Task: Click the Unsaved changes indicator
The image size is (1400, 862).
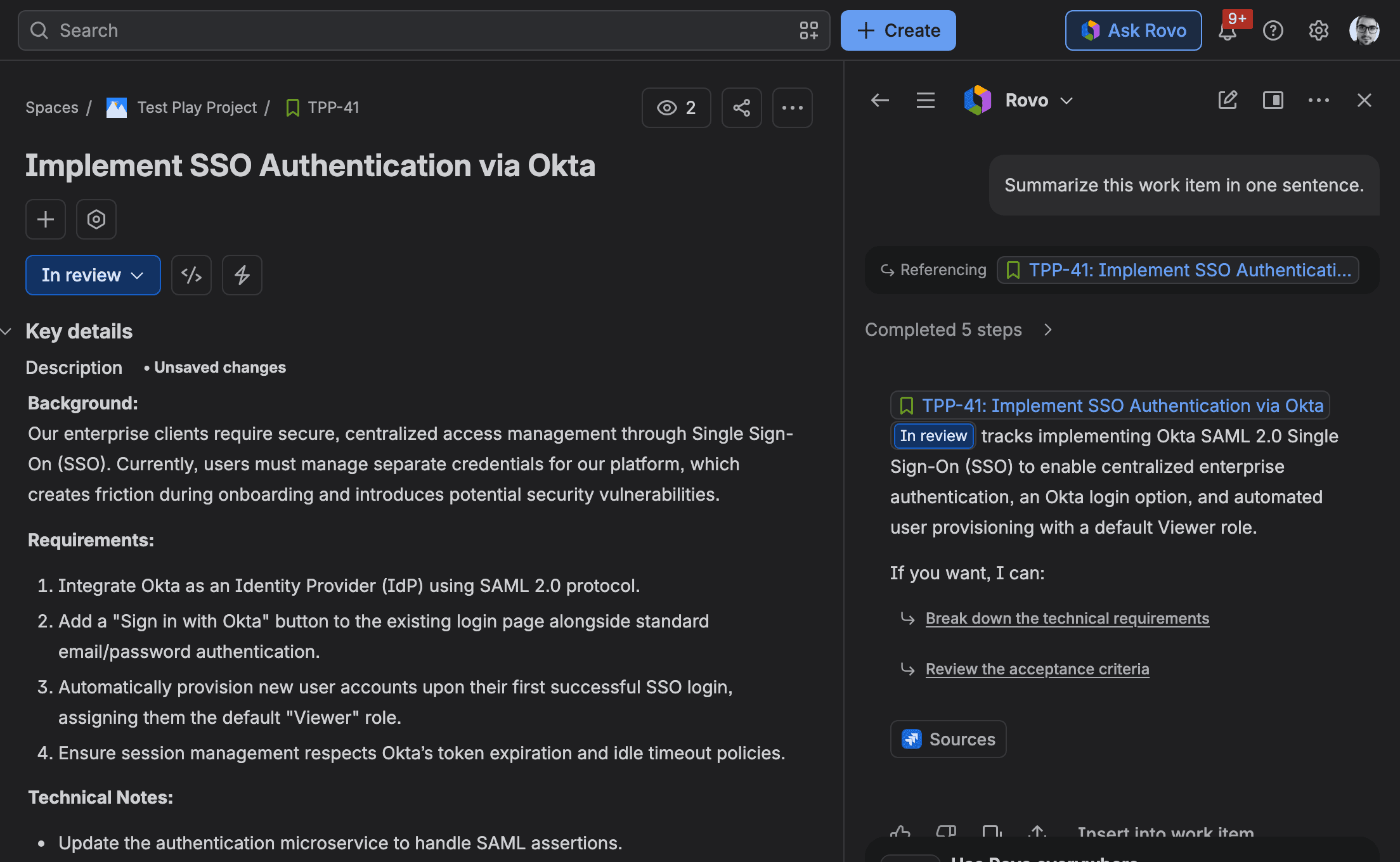Action: (x=215, y=368)
